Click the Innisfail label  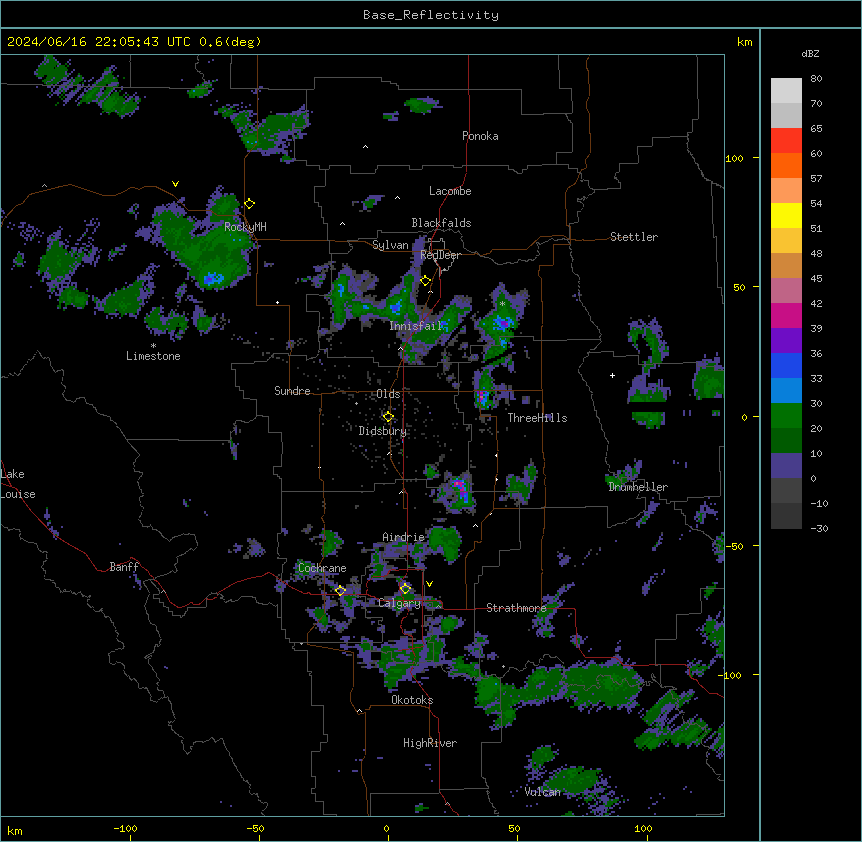416,326
